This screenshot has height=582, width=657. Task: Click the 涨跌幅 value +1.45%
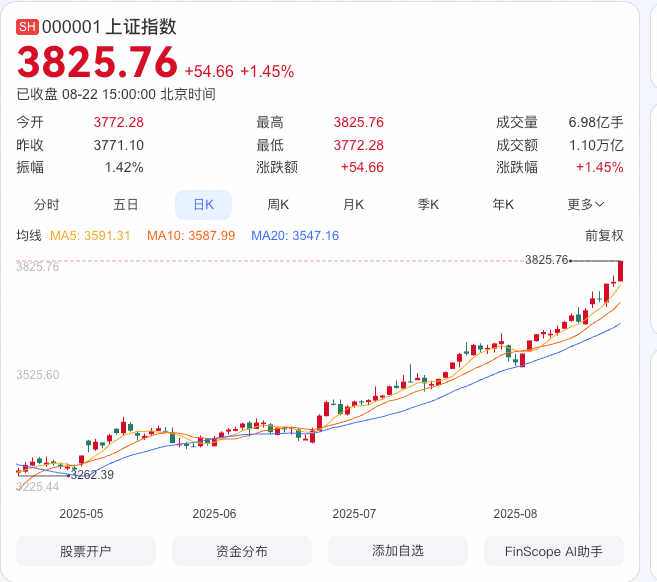(x=600, y=168)
